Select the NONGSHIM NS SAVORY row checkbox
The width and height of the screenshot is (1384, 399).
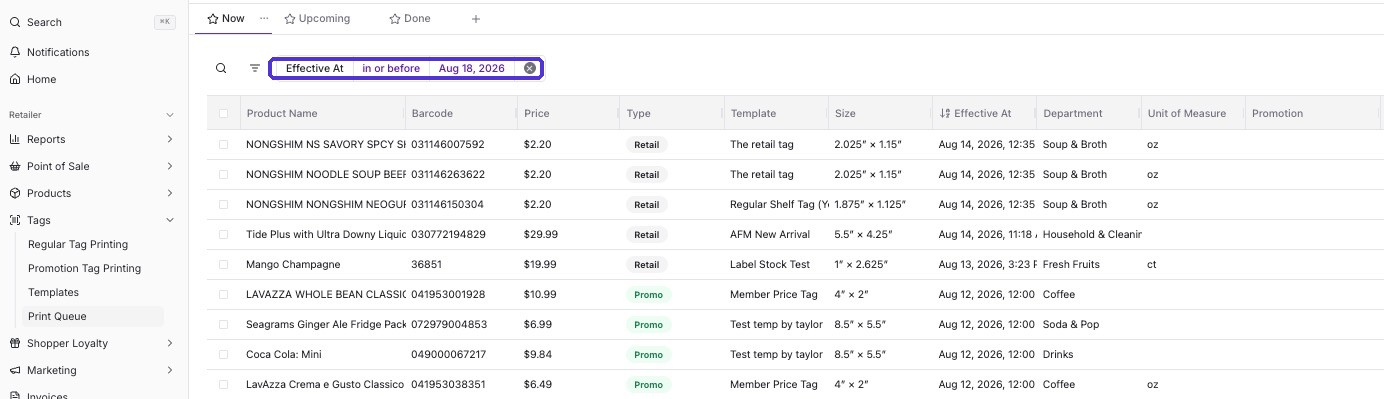pos(223,144)
